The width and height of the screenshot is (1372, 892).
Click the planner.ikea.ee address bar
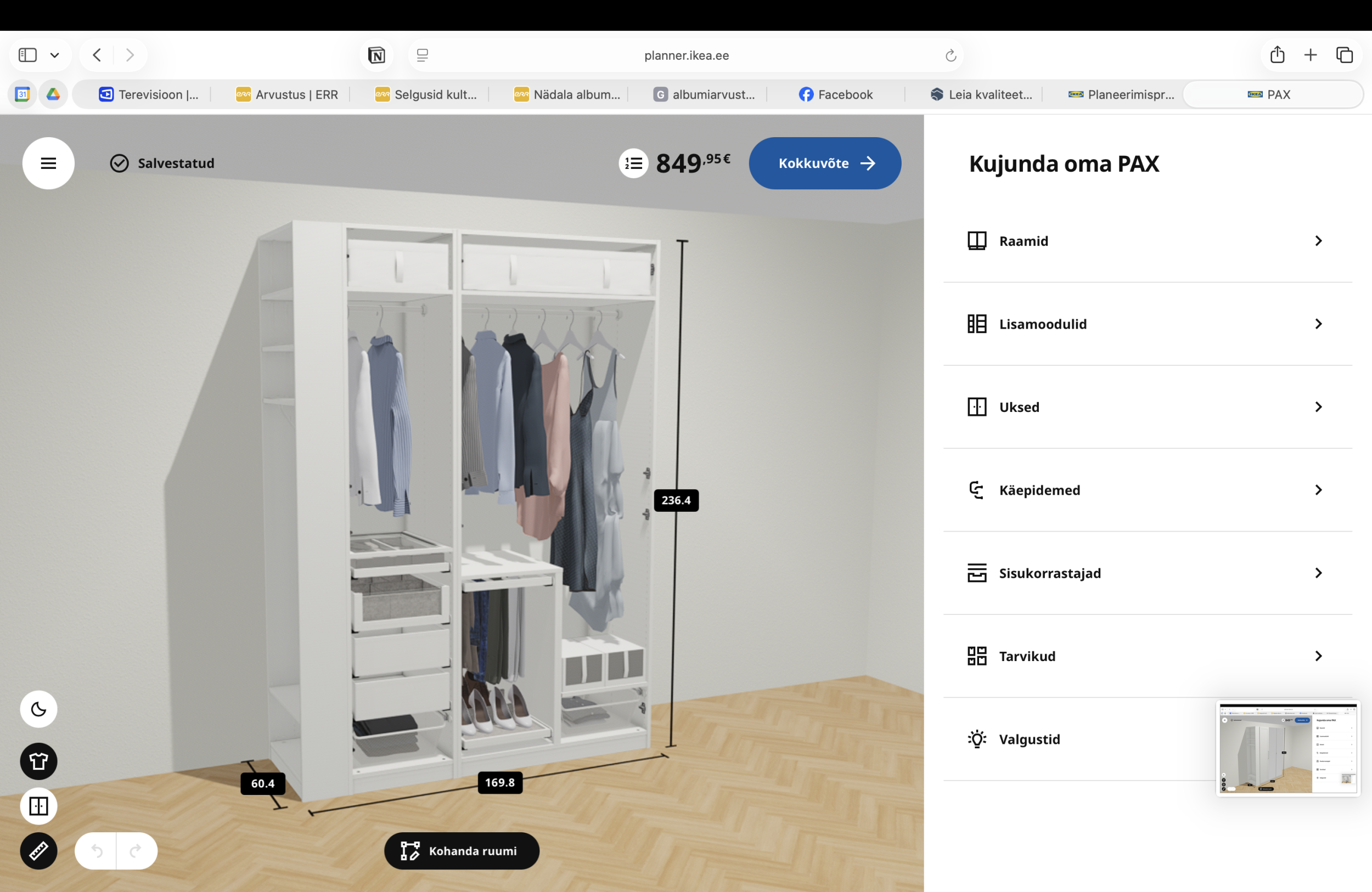(x=686, y=55)
